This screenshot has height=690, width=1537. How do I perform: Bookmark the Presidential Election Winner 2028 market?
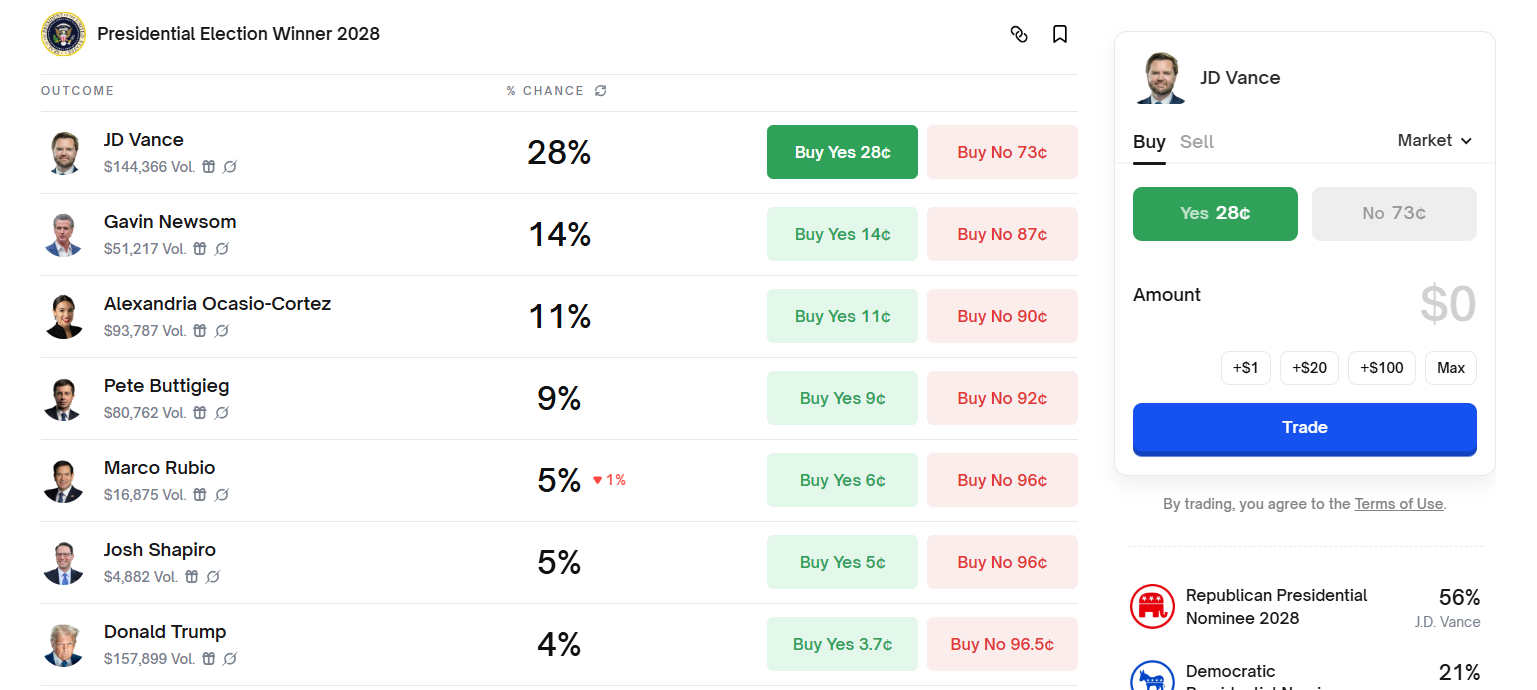click(1060, 34)
